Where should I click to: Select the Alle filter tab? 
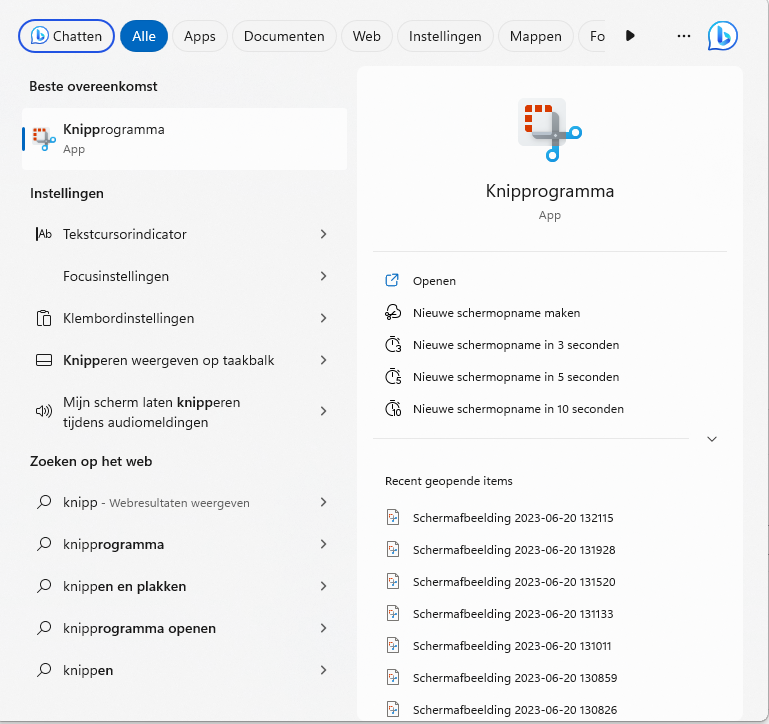pos(144,36)
